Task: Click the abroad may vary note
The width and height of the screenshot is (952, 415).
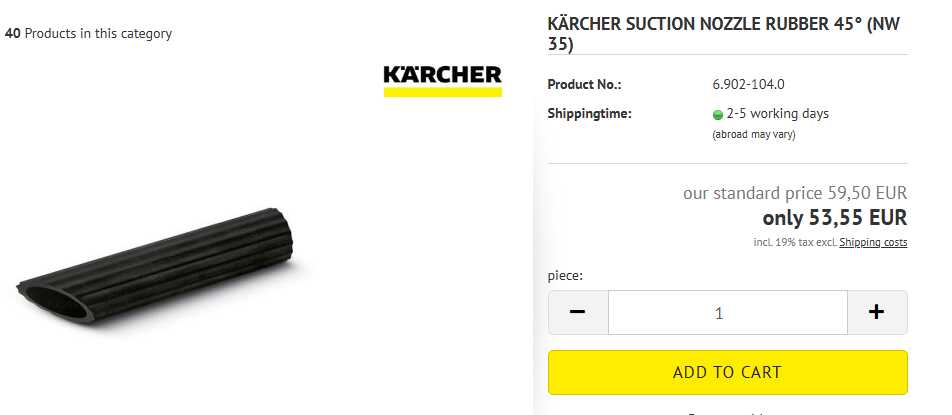Action: [753, 135]
